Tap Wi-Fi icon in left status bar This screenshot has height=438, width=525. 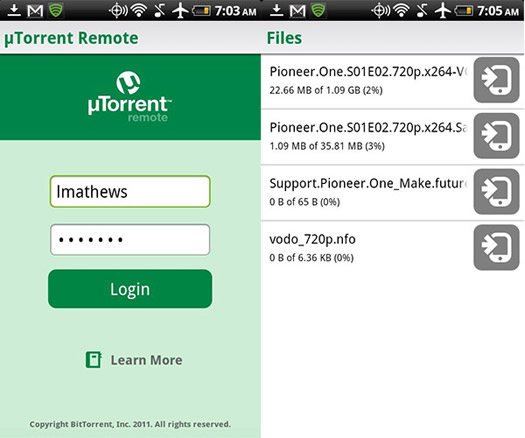pyautogui.click(x=139, y=10)
